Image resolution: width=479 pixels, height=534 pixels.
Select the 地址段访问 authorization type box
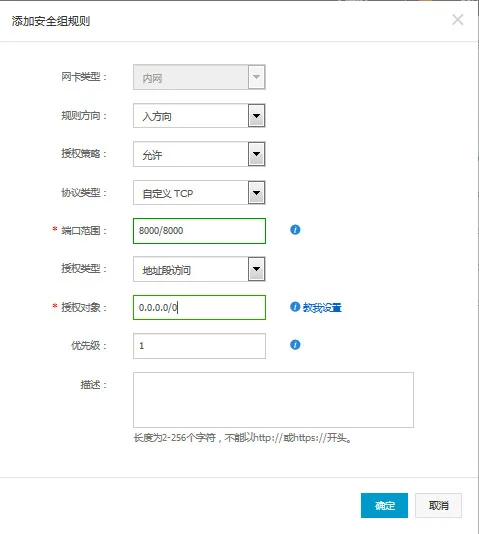[x=199, y=269]
